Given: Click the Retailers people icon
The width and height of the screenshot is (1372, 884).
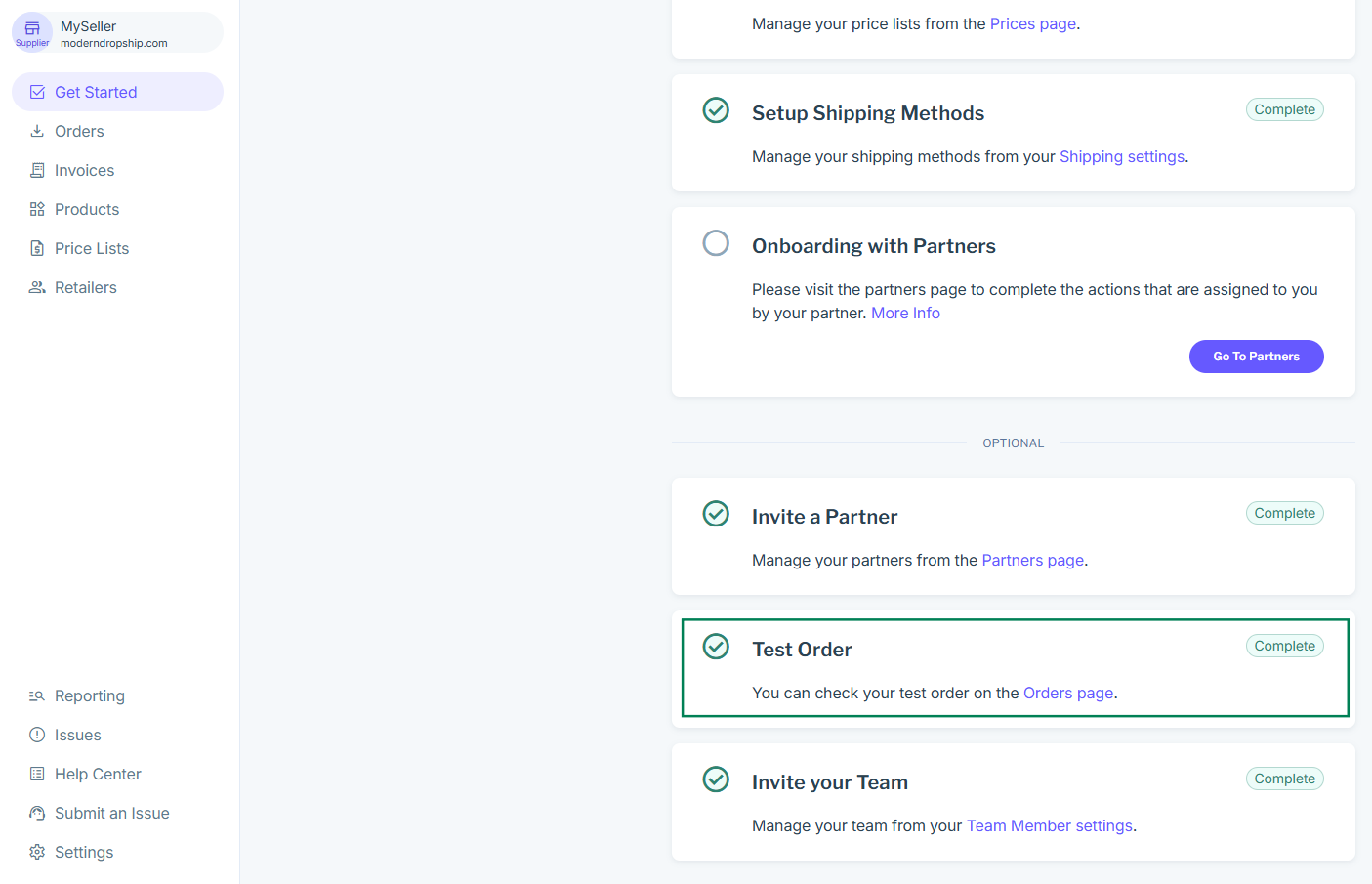Looking at the screenshot, I should click(37, 287).
